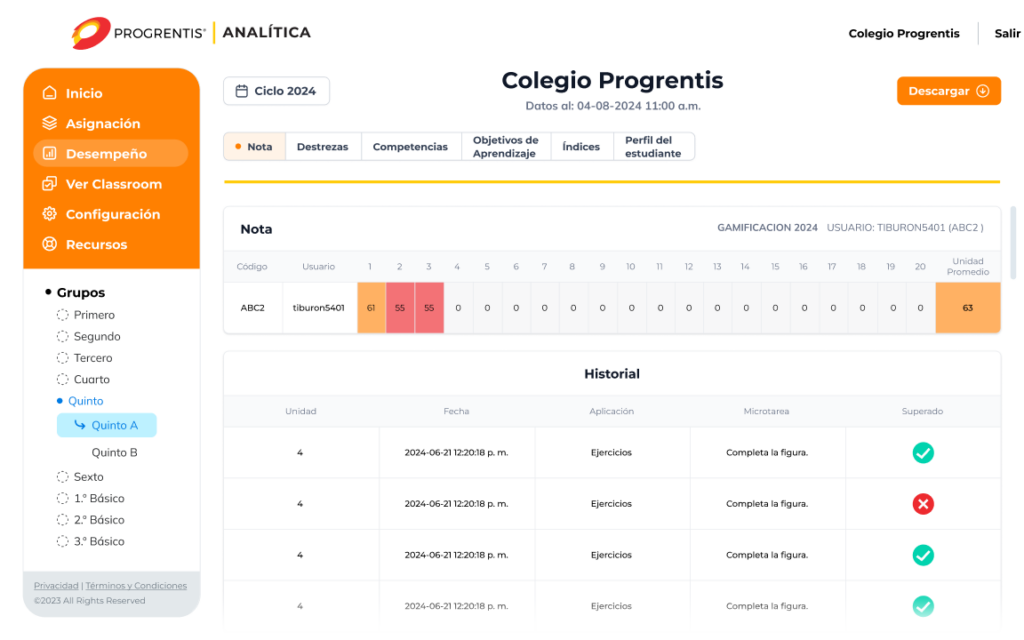Click the vertical scrollbar beside the Nota table

(1013, 243)
